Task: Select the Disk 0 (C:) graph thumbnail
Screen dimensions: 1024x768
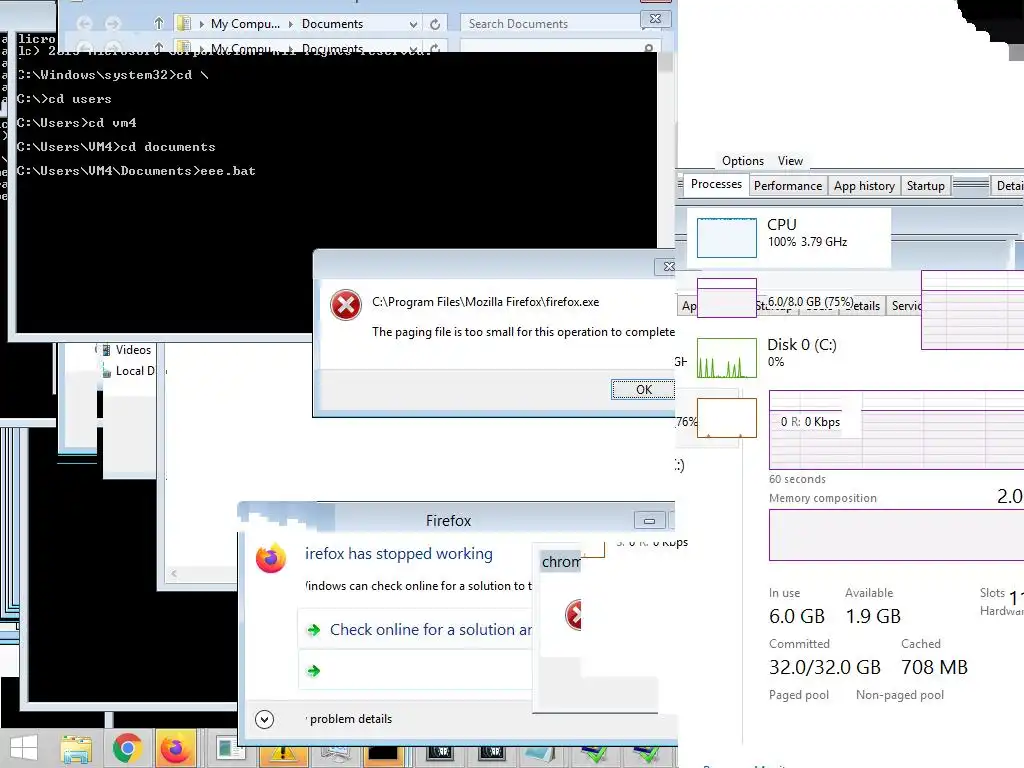Action: (x=727, y=358)
